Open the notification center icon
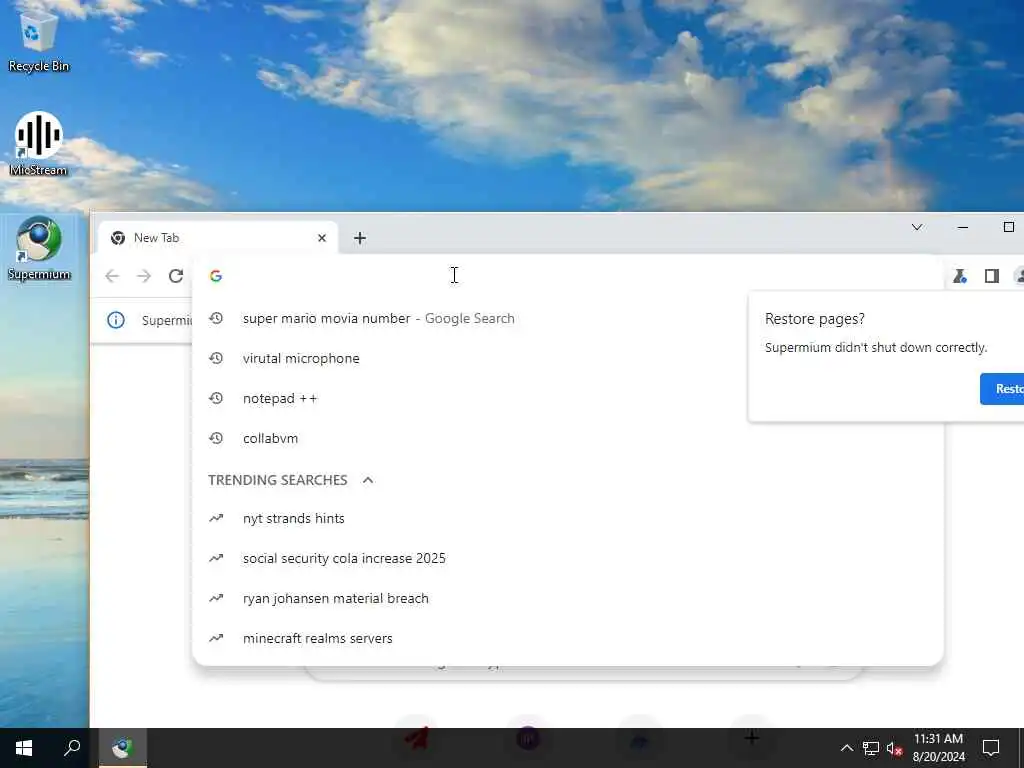Viewport: 1024px width, 768px height. pos(991,748)
